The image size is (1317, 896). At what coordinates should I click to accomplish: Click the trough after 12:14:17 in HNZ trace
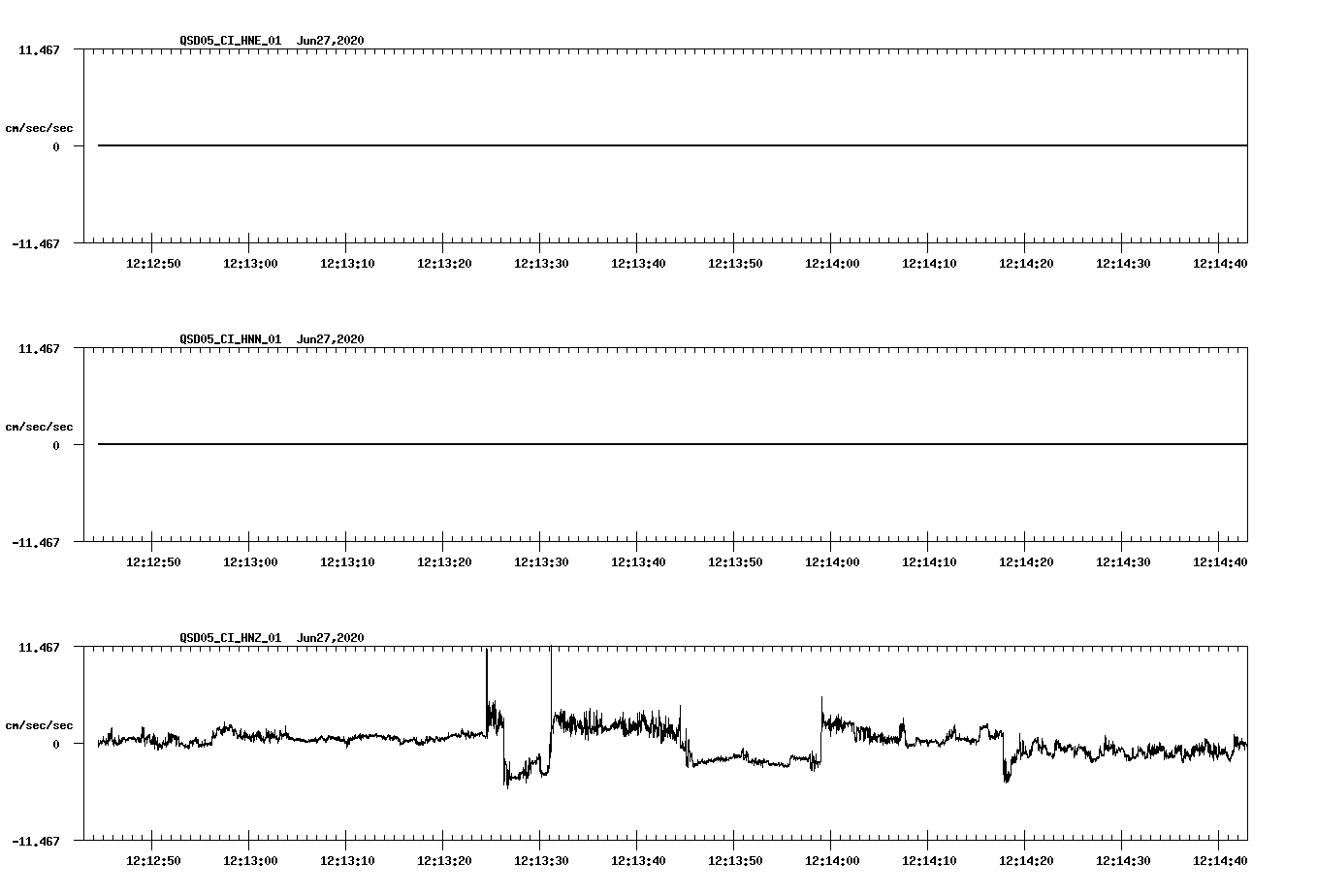pos(1007,771)
